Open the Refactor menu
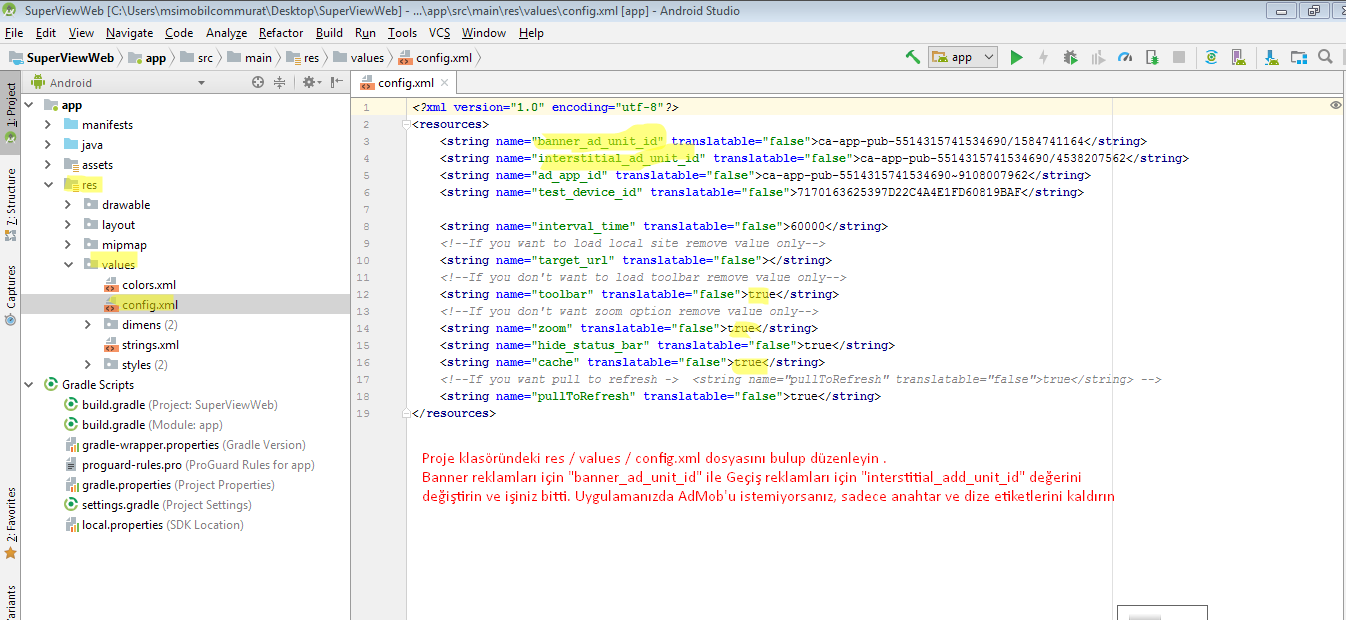Viewport: 1346px width, 620px height. pyautogui.click(x=281, y=33)
